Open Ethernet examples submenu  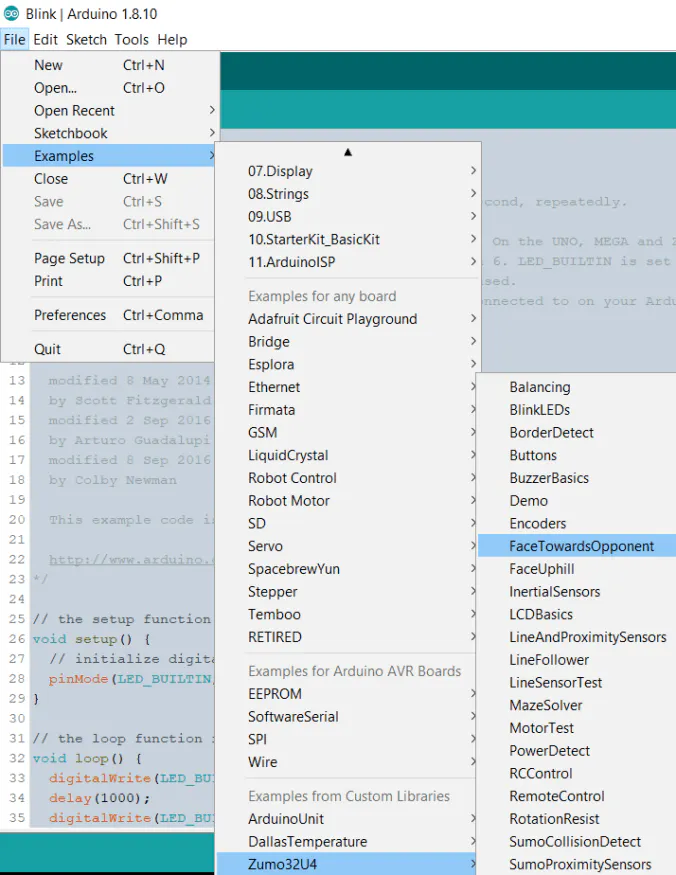click(347, 387)
